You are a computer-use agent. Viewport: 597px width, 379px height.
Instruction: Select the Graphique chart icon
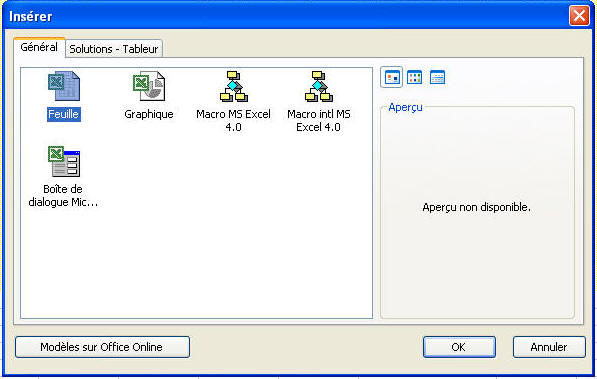[x=149, y=86]
